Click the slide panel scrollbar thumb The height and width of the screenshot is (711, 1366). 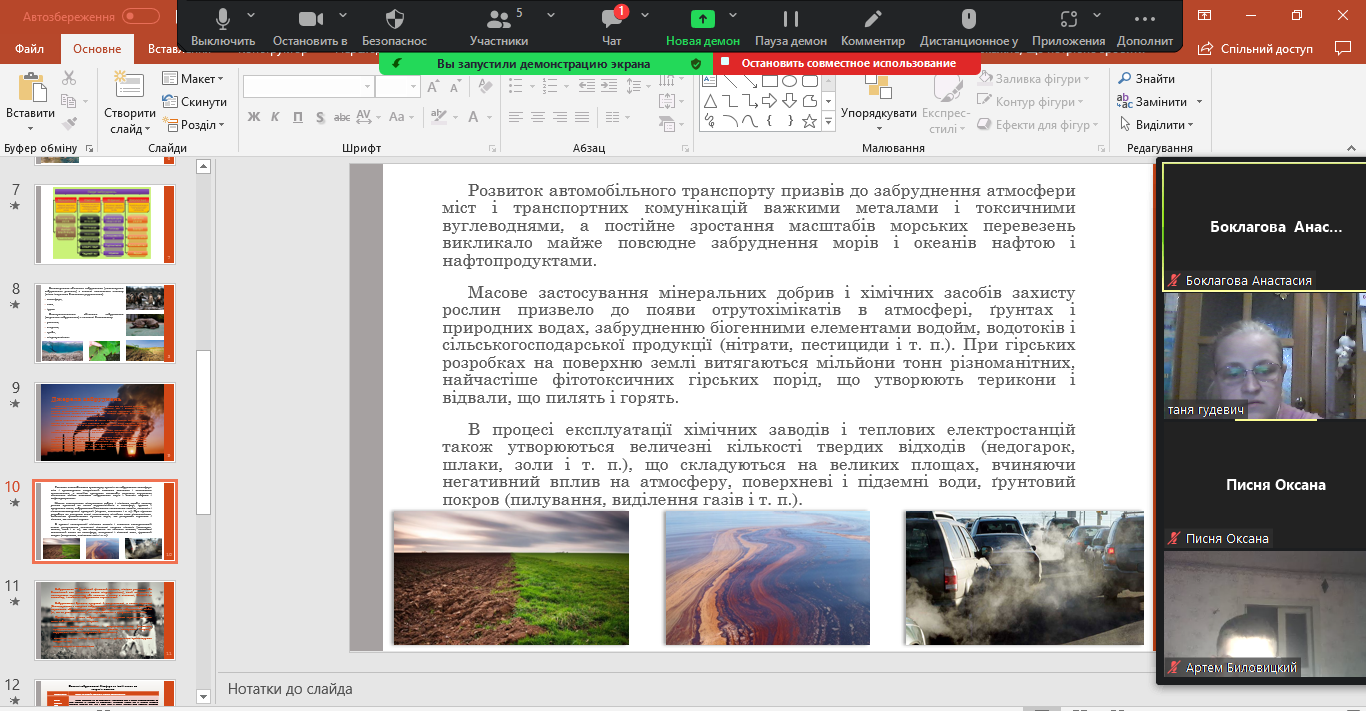(x=203, y=431)
